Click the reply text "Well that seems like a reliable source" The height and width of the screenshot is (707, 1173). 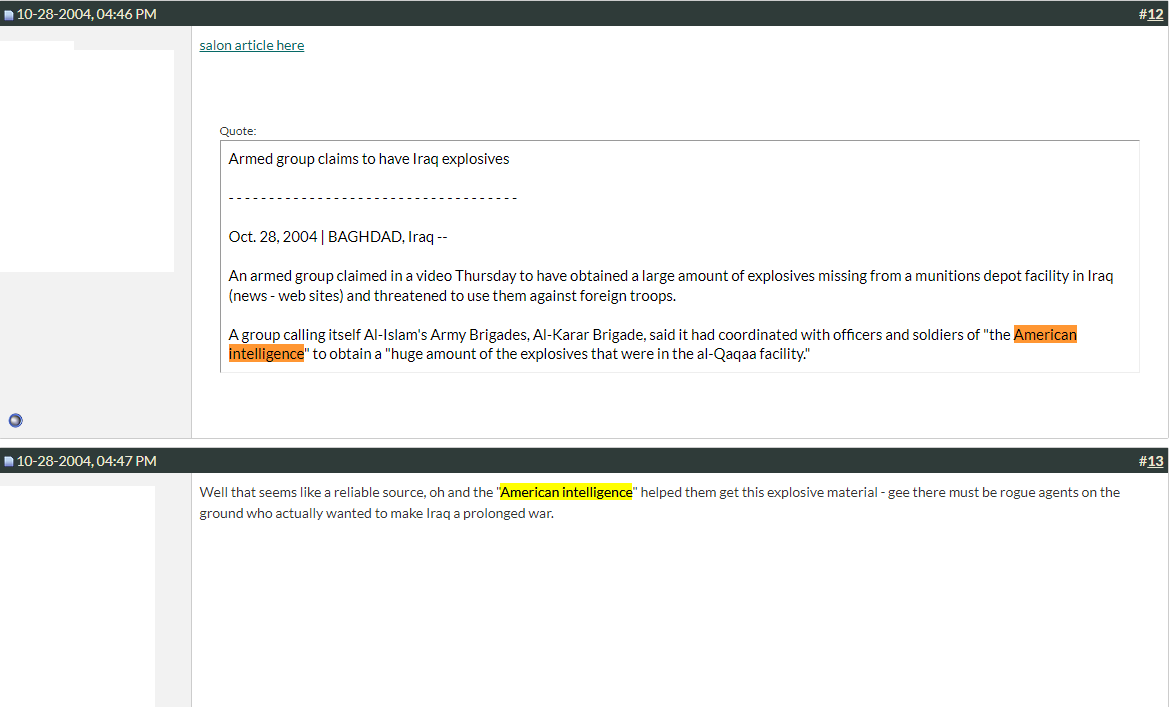point(330,492)
